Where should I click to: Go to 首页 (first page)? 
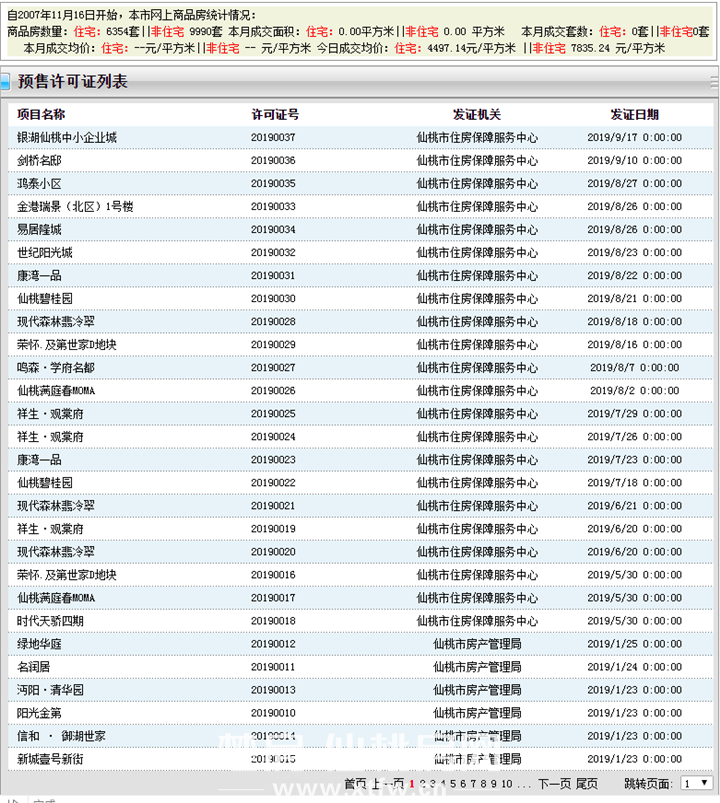(x=355, y=784)
